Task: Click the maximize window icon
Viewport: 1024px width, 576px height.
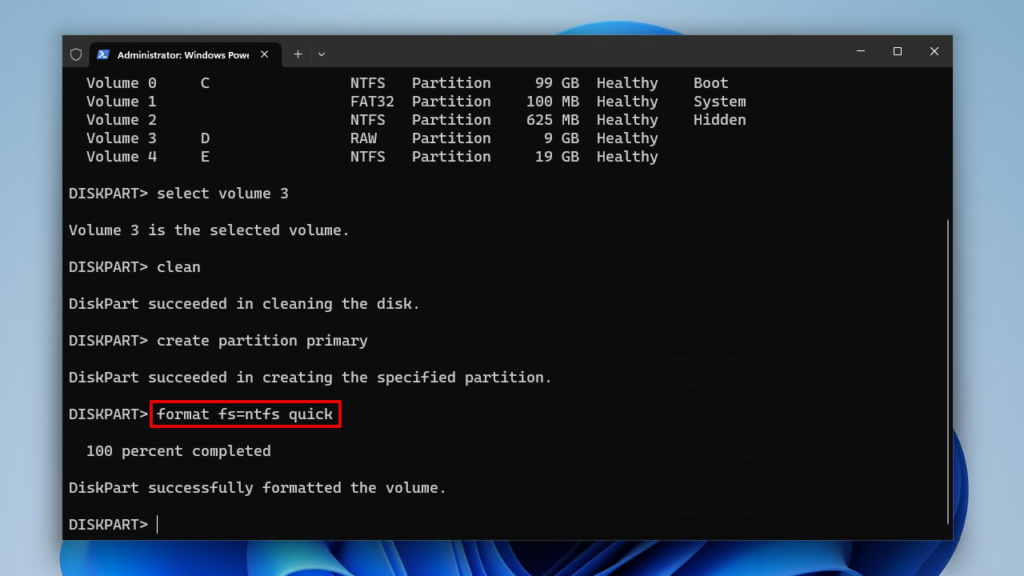Action: (x=897, y=50)
